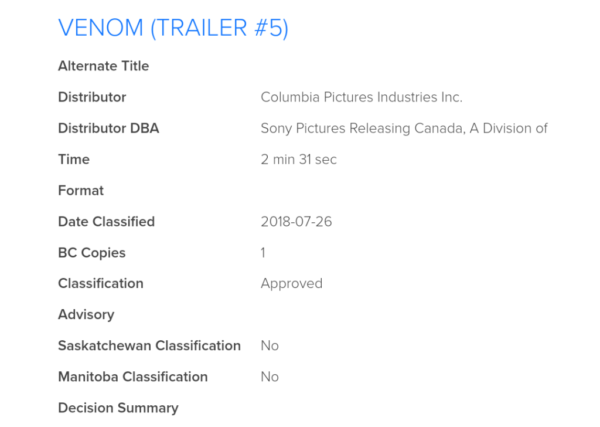Select the Approved classification value
The width and height of the screenshot is (600, 427).
[292, 284]
